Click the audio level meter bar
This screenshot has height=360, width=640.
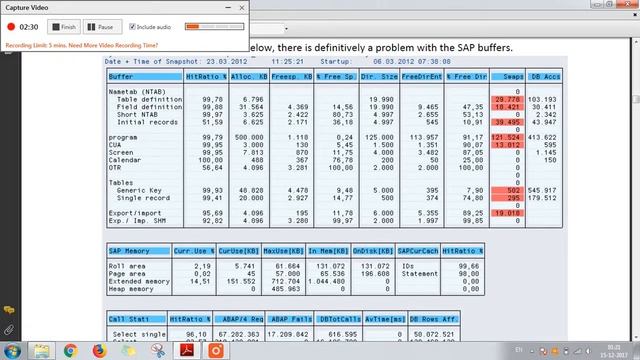tap(214, 27)
